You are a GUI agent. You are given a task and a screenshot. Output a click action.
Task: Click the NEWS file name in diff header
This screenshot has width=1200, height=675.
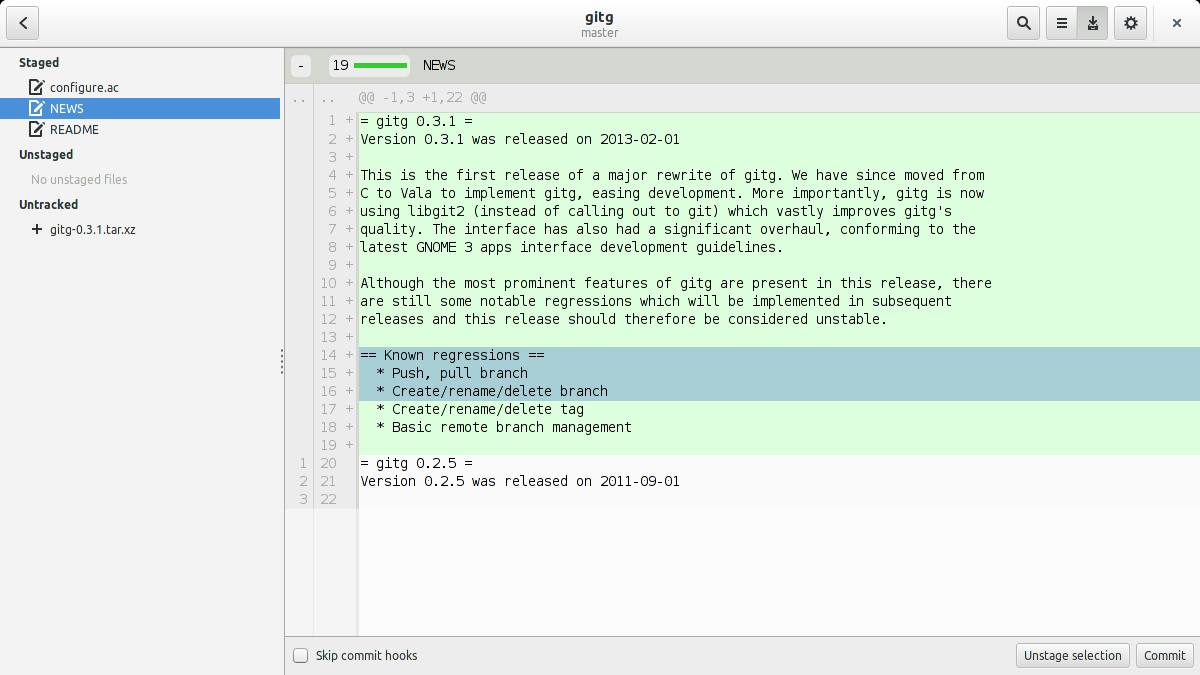click(x=439, y=65)
